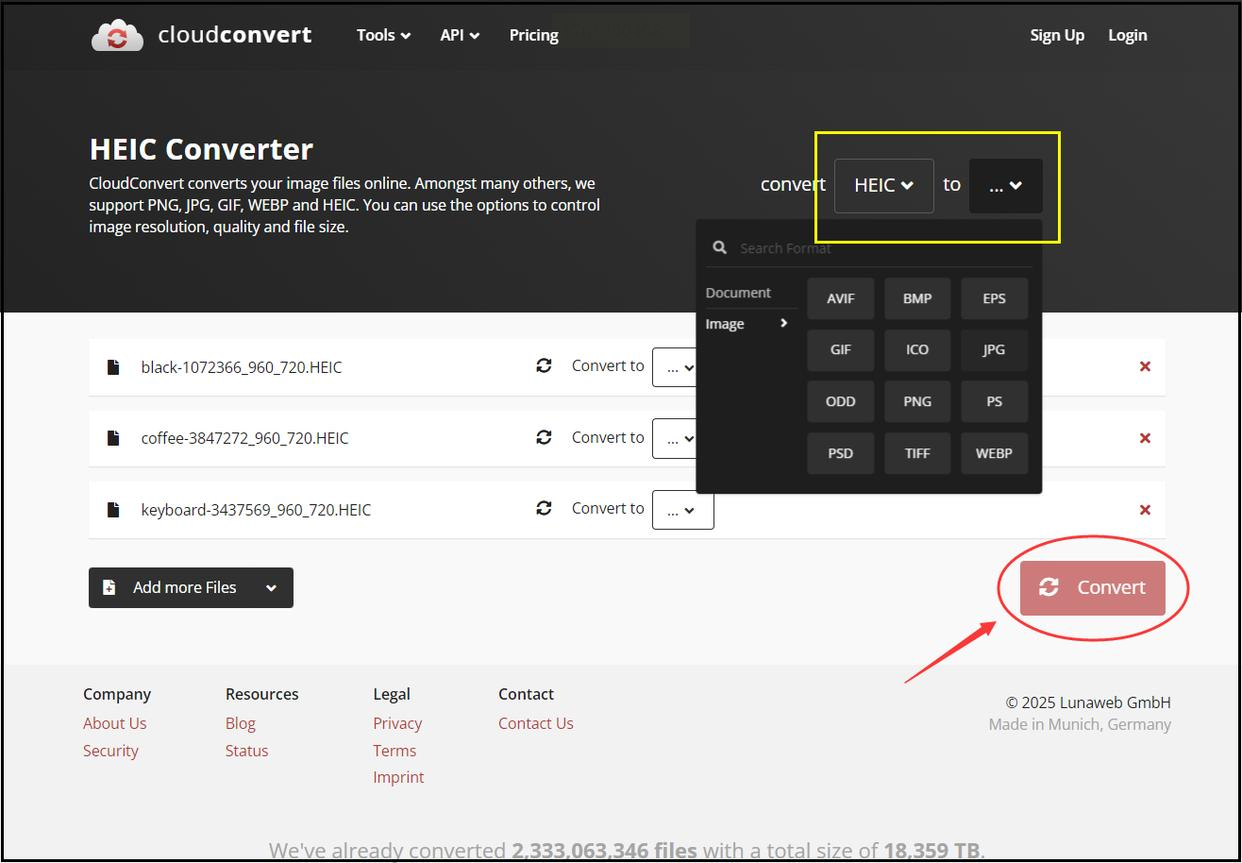Click the file icon next to keyboard-3437569
The width and height of the screenshot is (1242, 863).
pyautogui.click(x=114, y=510)
